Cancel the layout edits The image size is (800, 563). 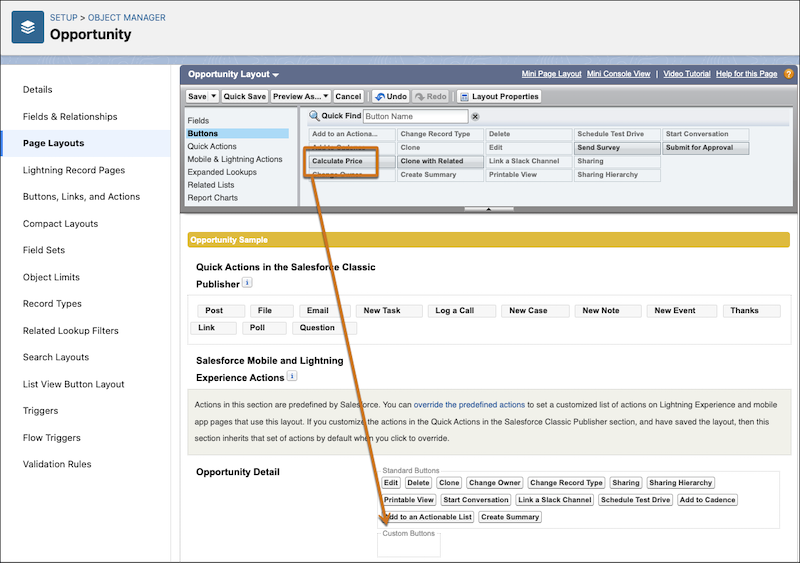point(348,96)
